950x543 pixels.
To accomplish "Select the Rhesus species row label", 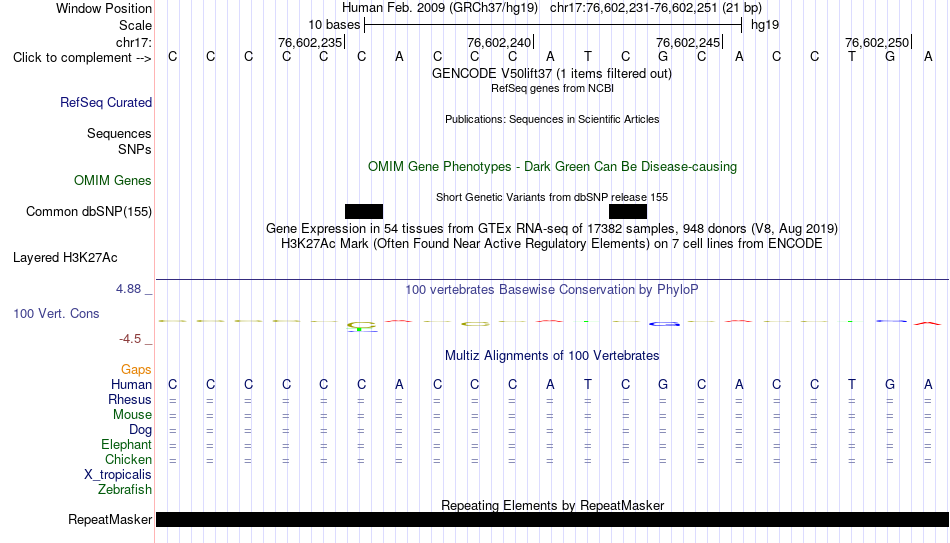I will click(130, 400).
